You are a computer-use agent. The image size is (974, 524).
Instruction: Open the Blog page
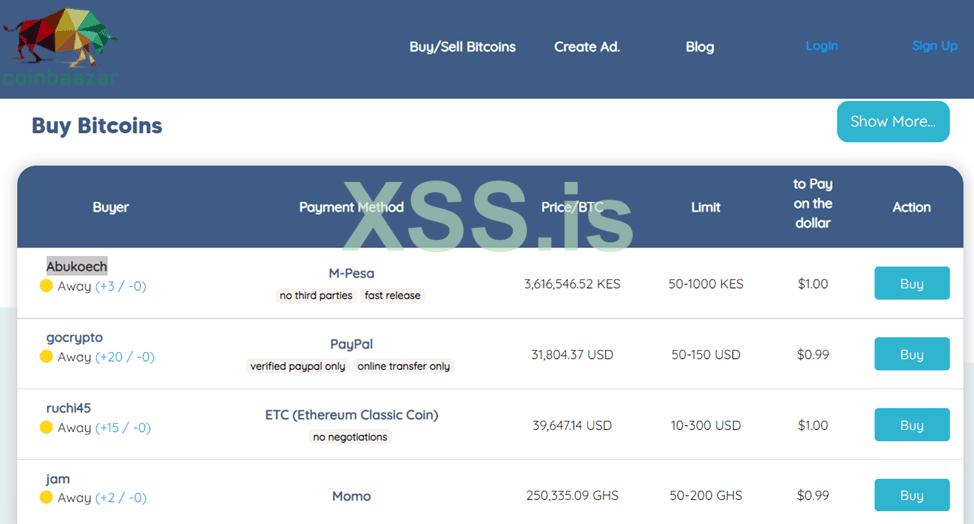point(700,47)
